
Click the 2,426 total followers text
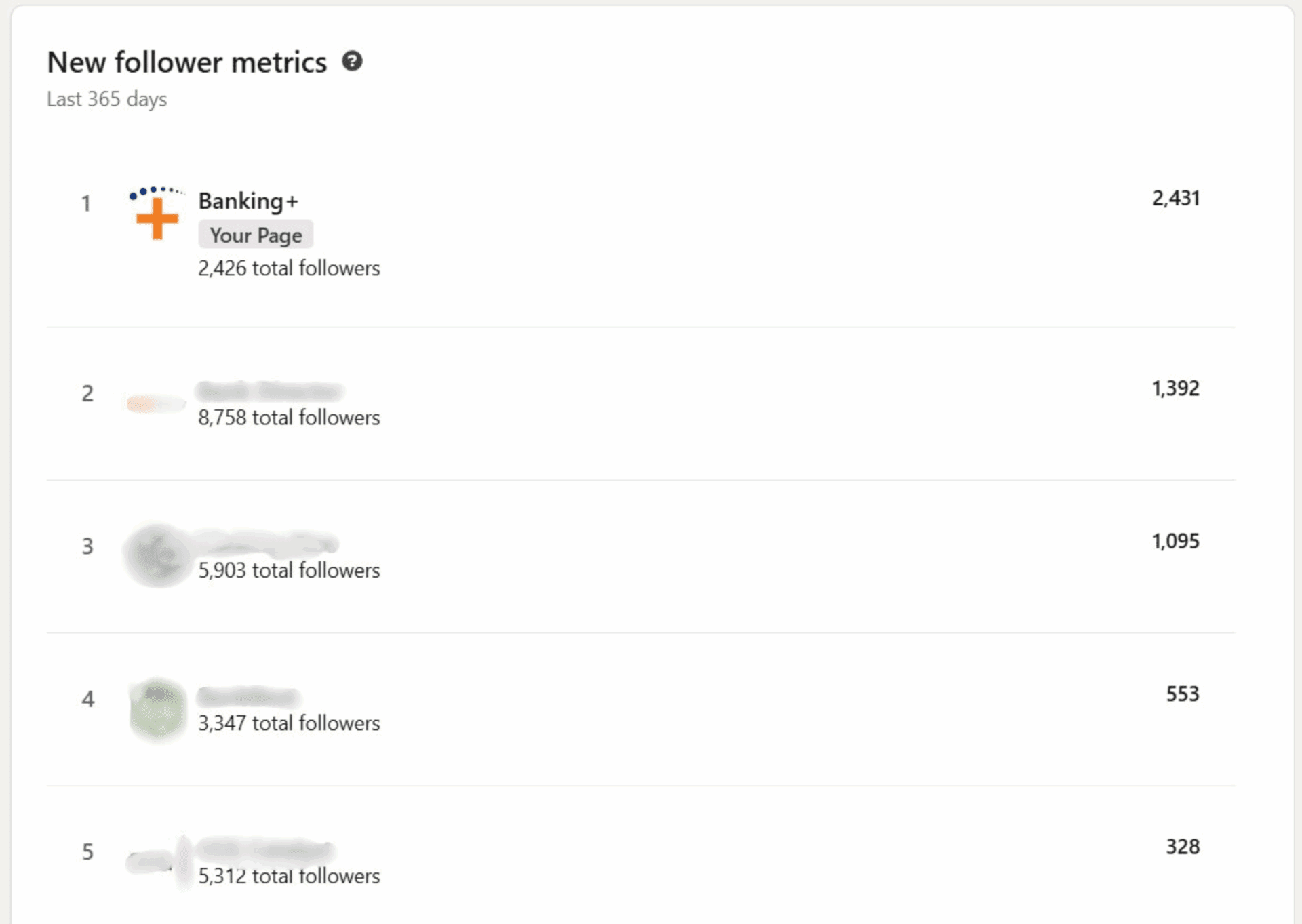289,268
